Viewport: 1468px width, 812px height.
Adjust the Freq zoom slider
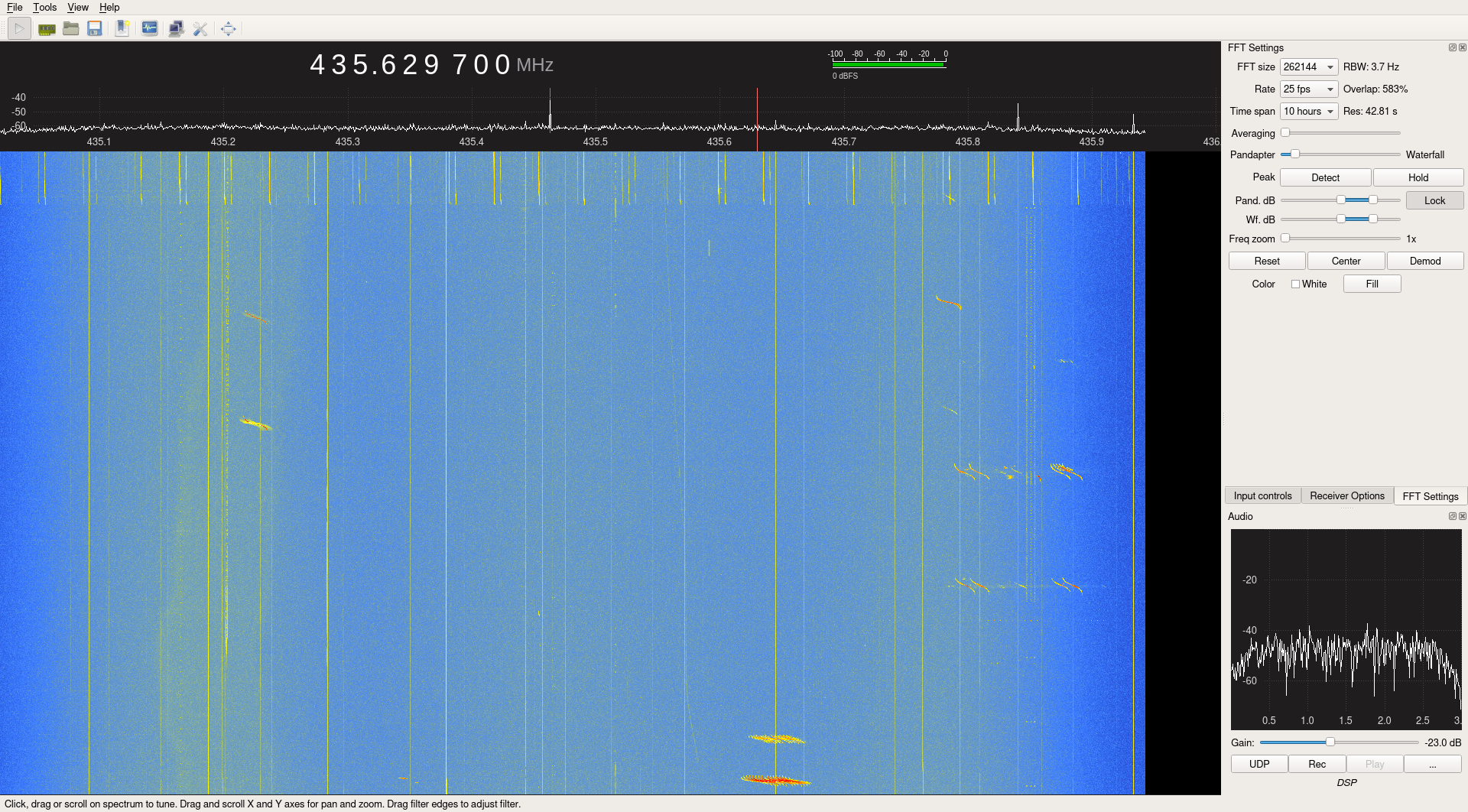(1340, 239)
